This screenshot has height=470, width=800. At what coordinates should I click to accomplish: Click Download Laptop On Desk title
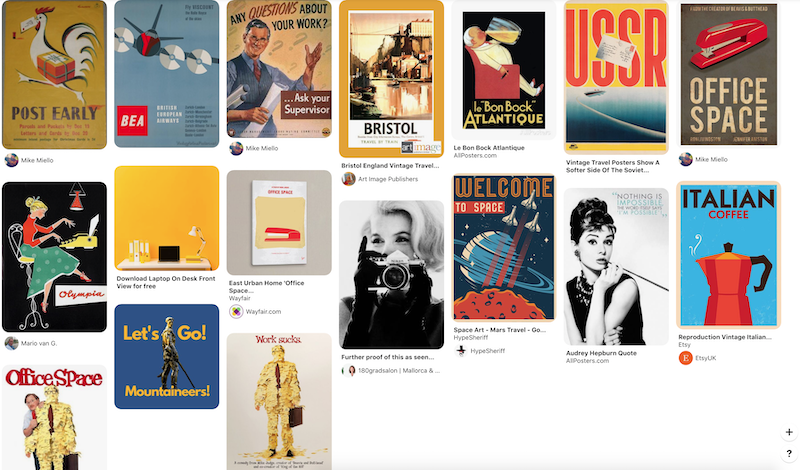tap(166, 282)
